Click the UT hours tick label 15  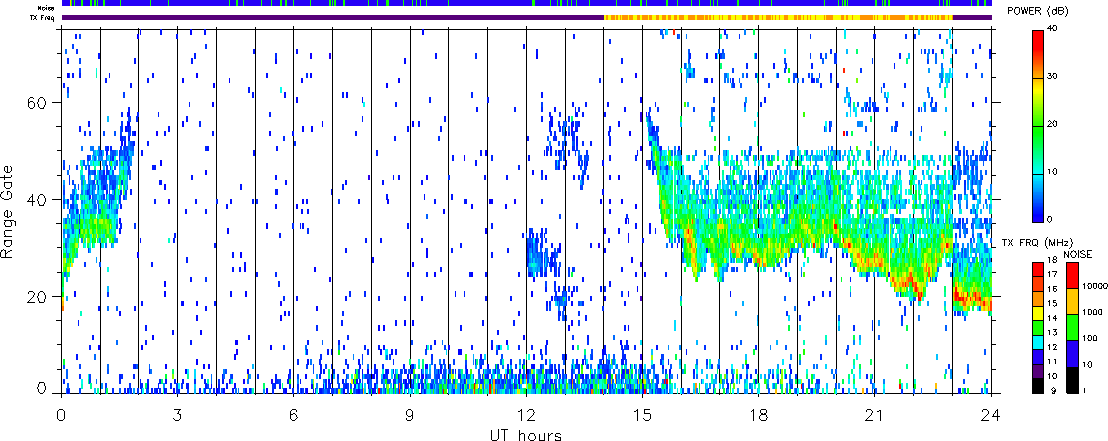click(642, 415)
